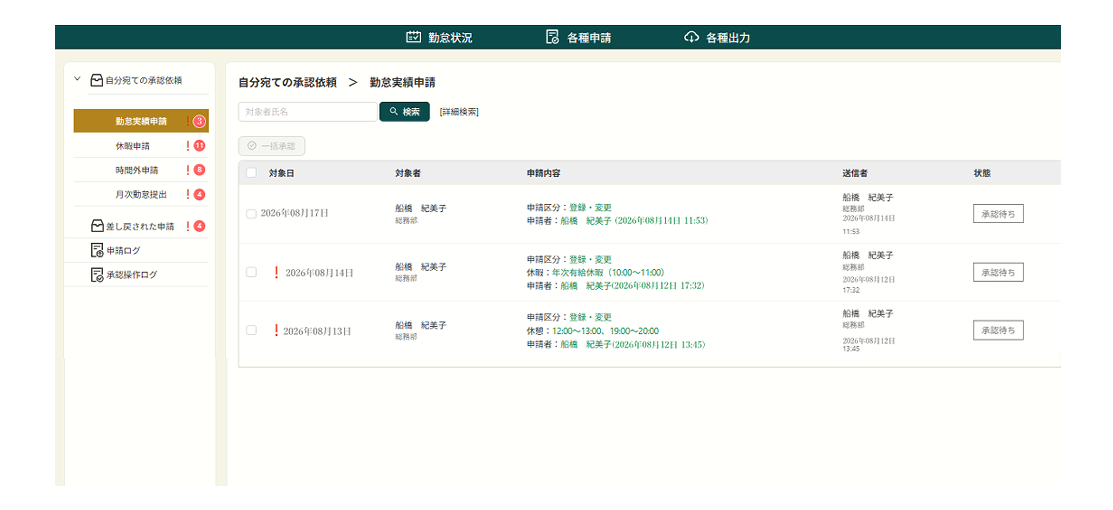This screenshot has height=510, width=1113.
Task: Open the 各種出力 top menu
Action: tap(717, 38)
